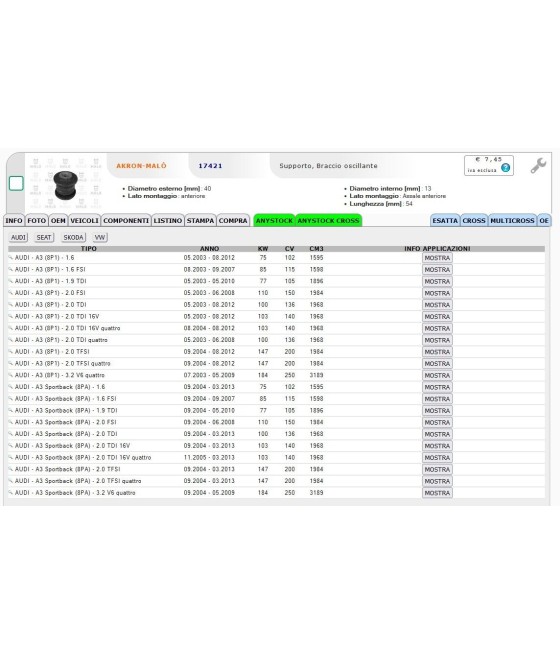Image resolution: width=560 pixels, height=655 pixels.
Task: Click the row icon for AUDI A3 (8P1) 1.6 FSI
Action: tap(10, 269)
